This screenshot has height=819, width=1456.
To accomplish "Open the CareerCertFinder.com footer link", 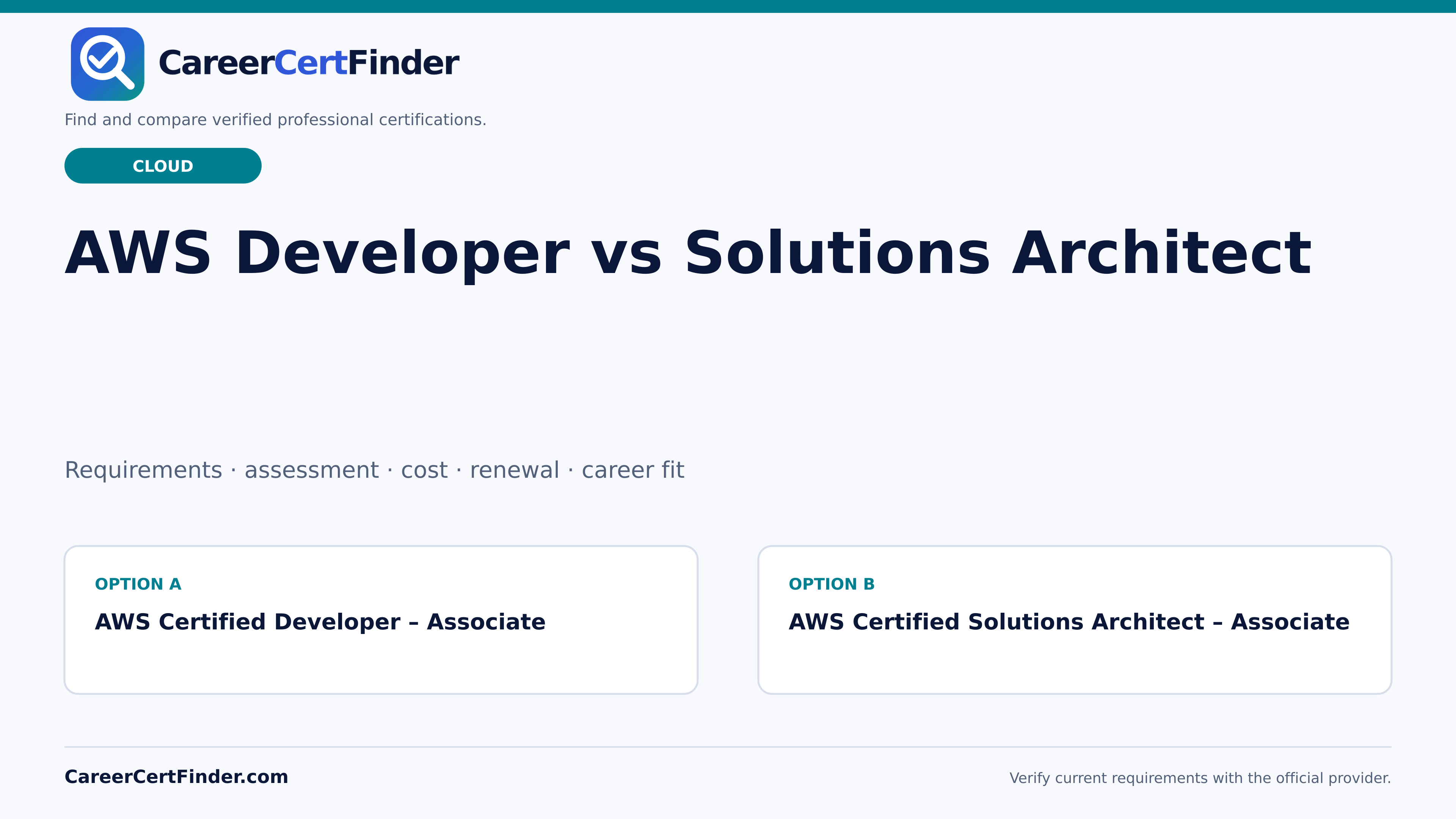I will click(176, 777).
